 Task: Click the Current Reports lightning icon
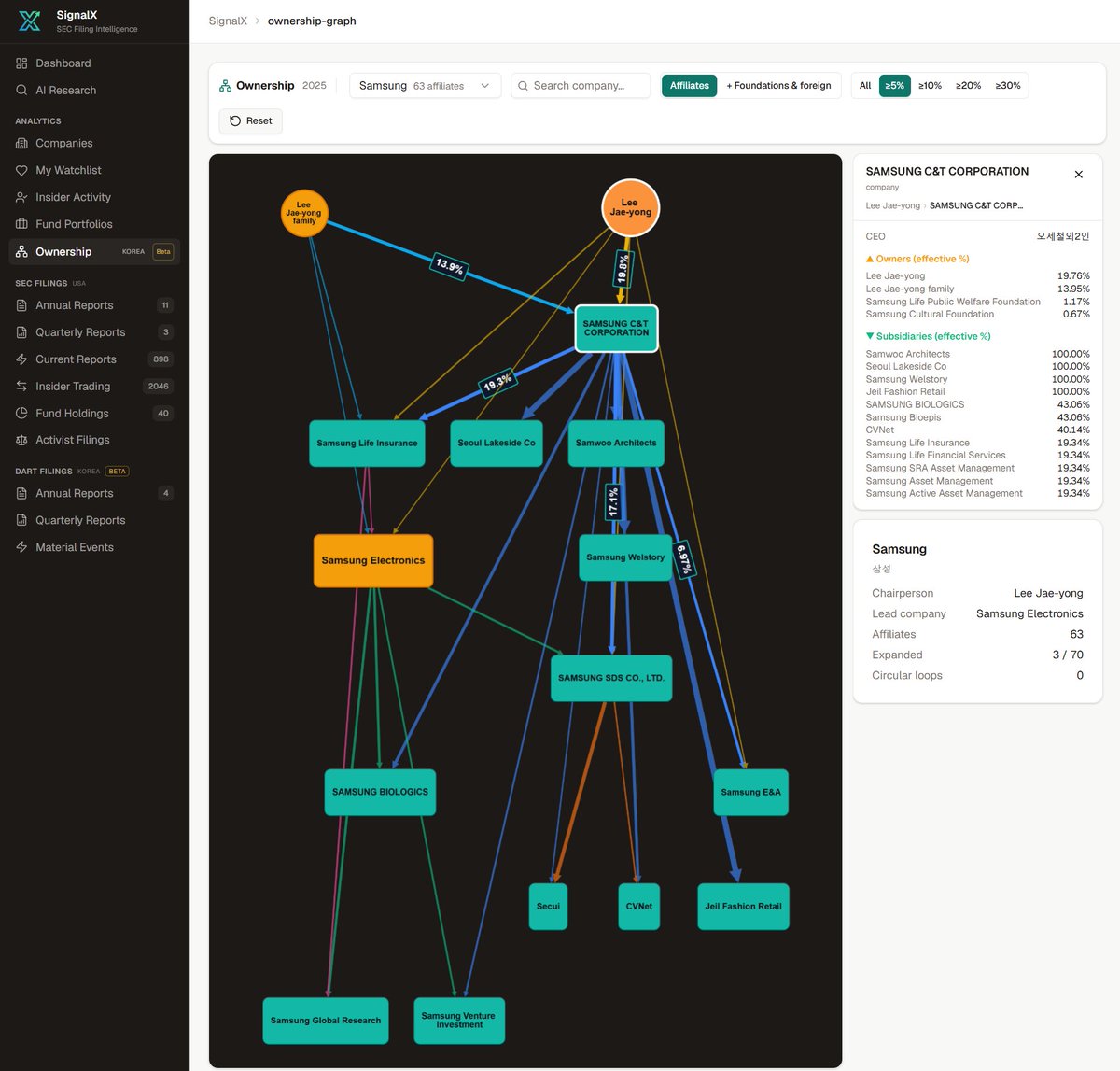[x=21, y=359]
